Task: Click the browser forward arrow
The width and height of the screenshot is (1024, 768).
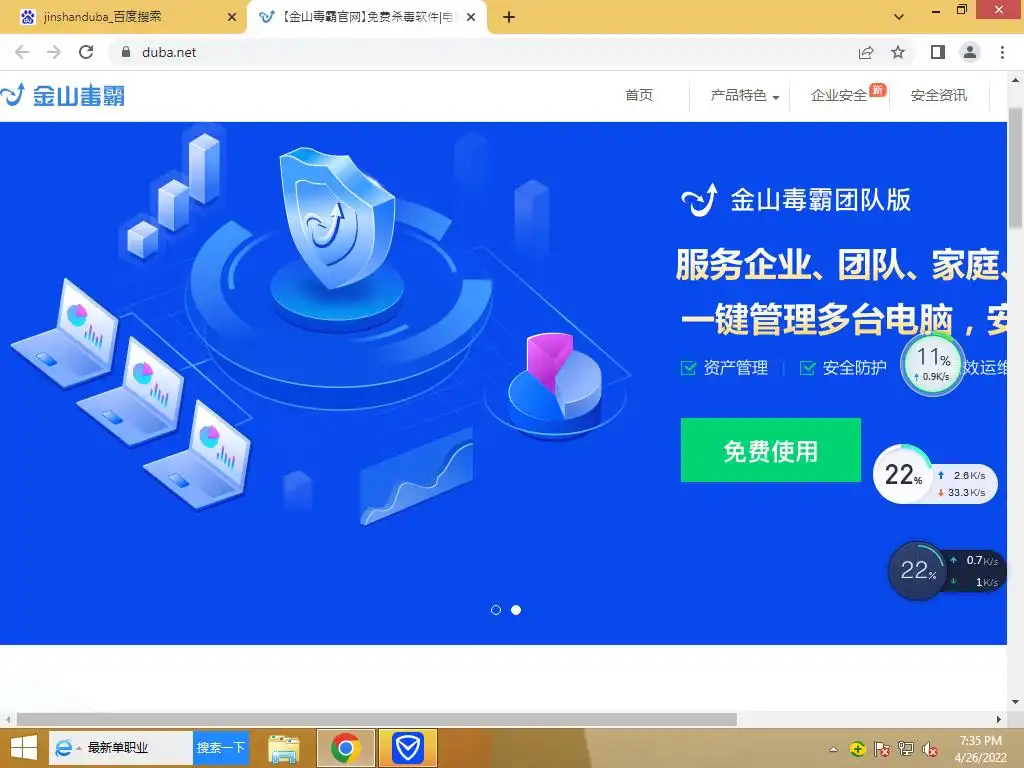Action: pyautogui.click(x=54, y=52)
